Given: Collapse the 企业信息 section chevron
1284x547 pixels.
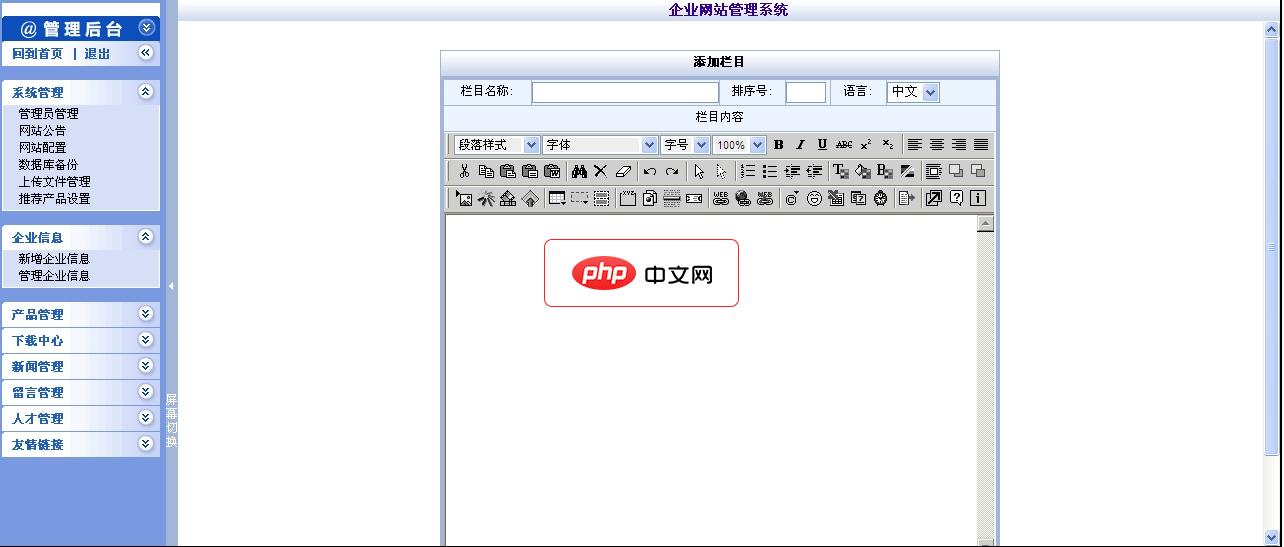Looking at the screenshot, I should [145, 236].
